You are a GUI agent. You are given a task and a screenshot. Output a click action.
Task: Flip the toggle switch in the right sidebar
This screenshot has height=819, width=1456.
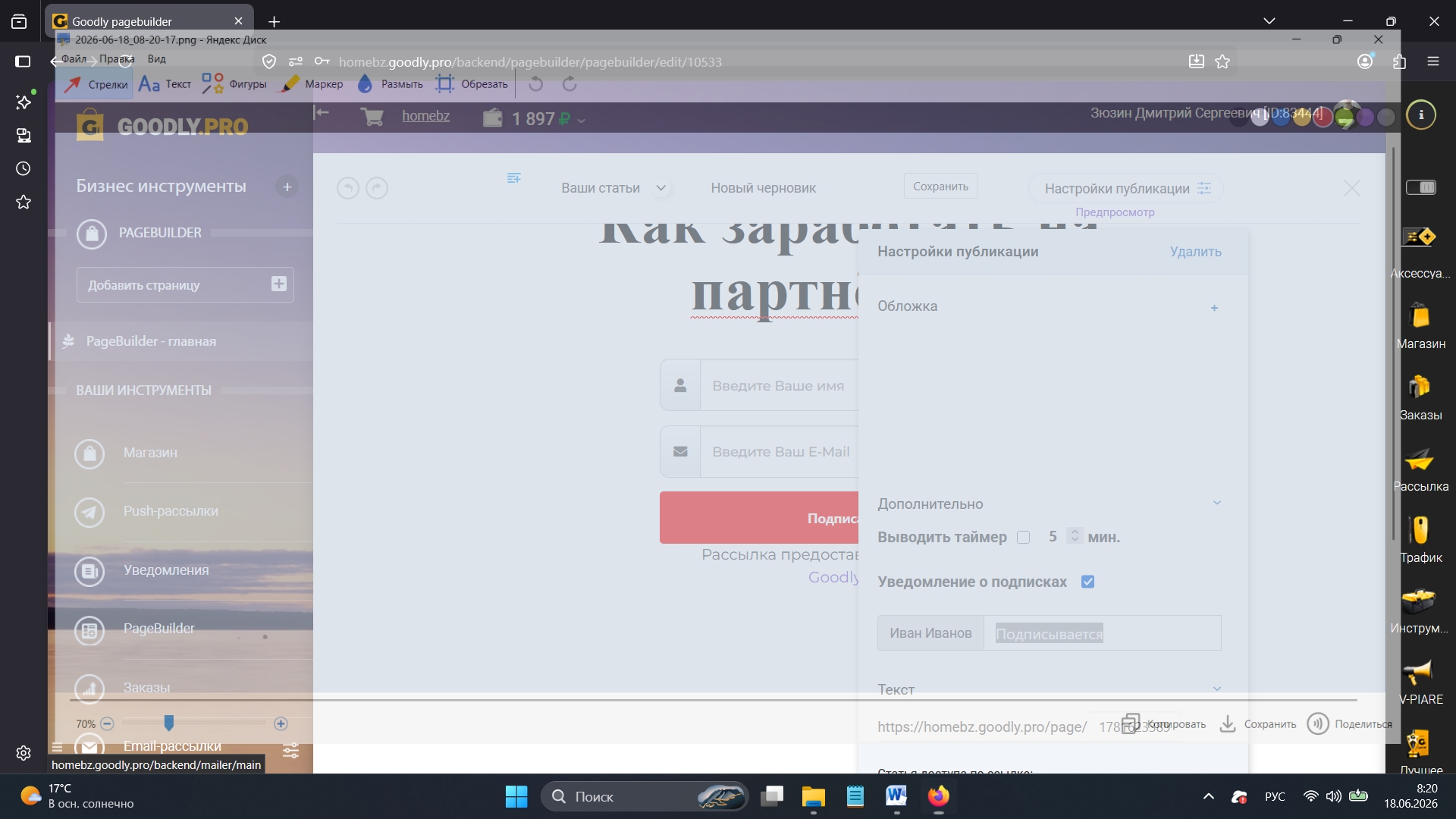pyautogui.click(x=1421, y=187)
